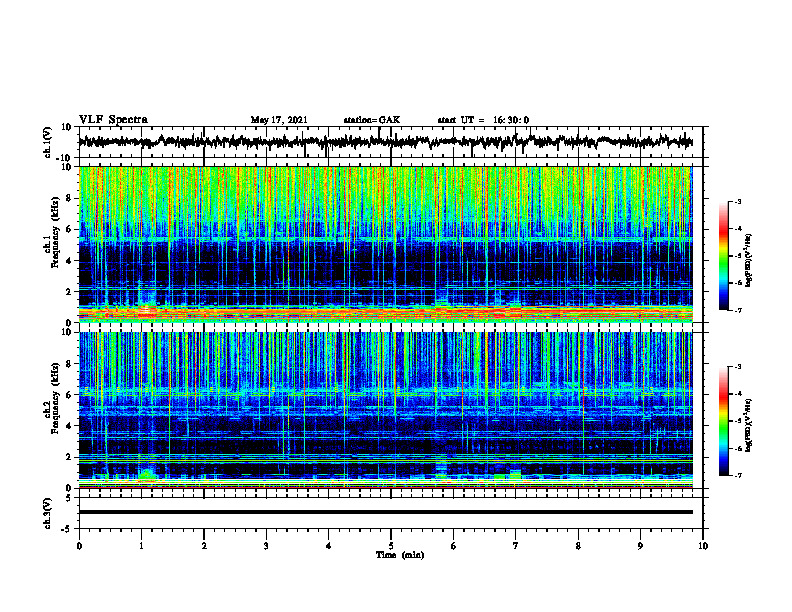Select the date text "May 17, 2021"
Viewport: 792px width, 612px height.
279,120
